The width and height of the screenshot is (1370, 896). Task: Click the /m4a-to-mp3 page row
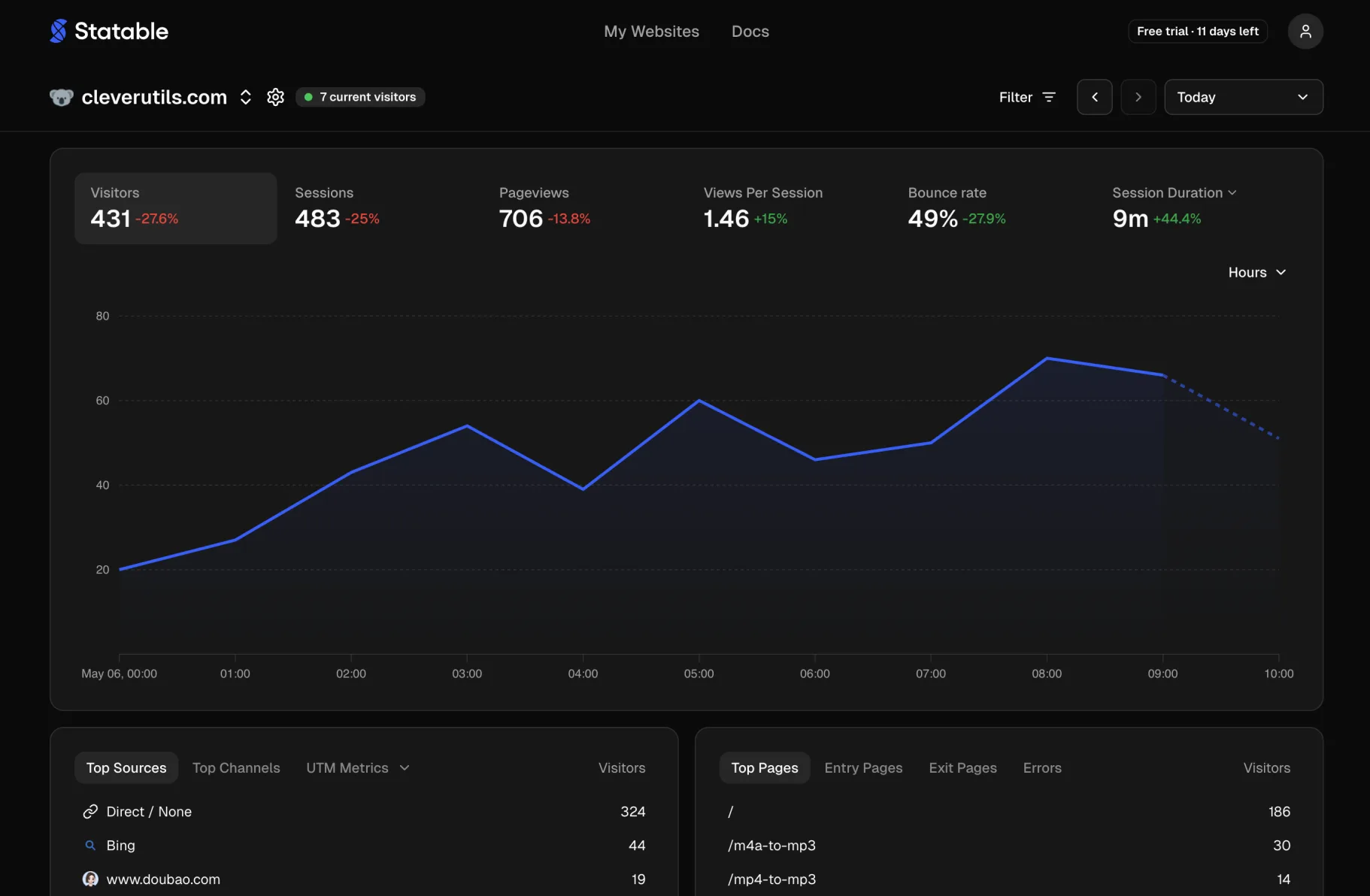pos(1009,846)
